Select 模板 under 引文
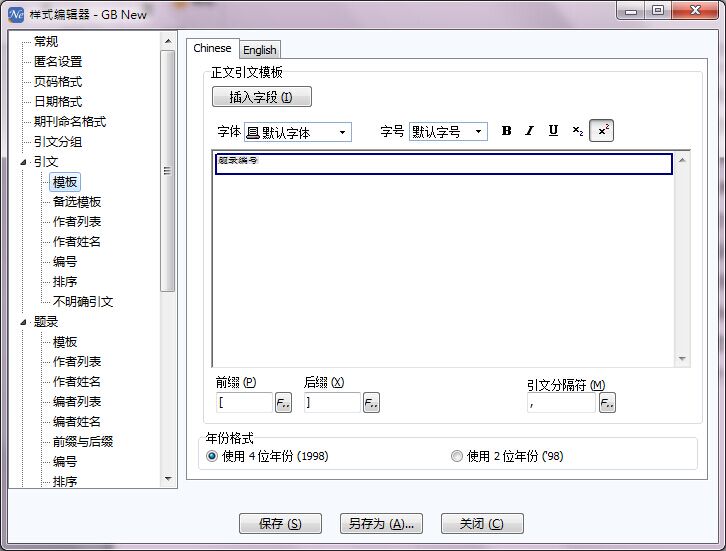 pyautogui.click(x=65, y=182)
